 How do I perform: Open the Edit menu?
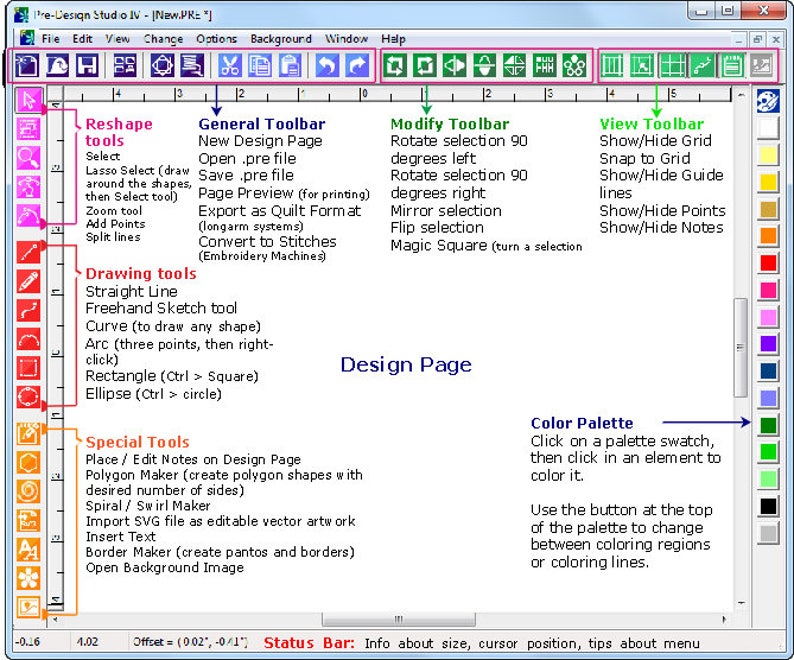(82, 39)
